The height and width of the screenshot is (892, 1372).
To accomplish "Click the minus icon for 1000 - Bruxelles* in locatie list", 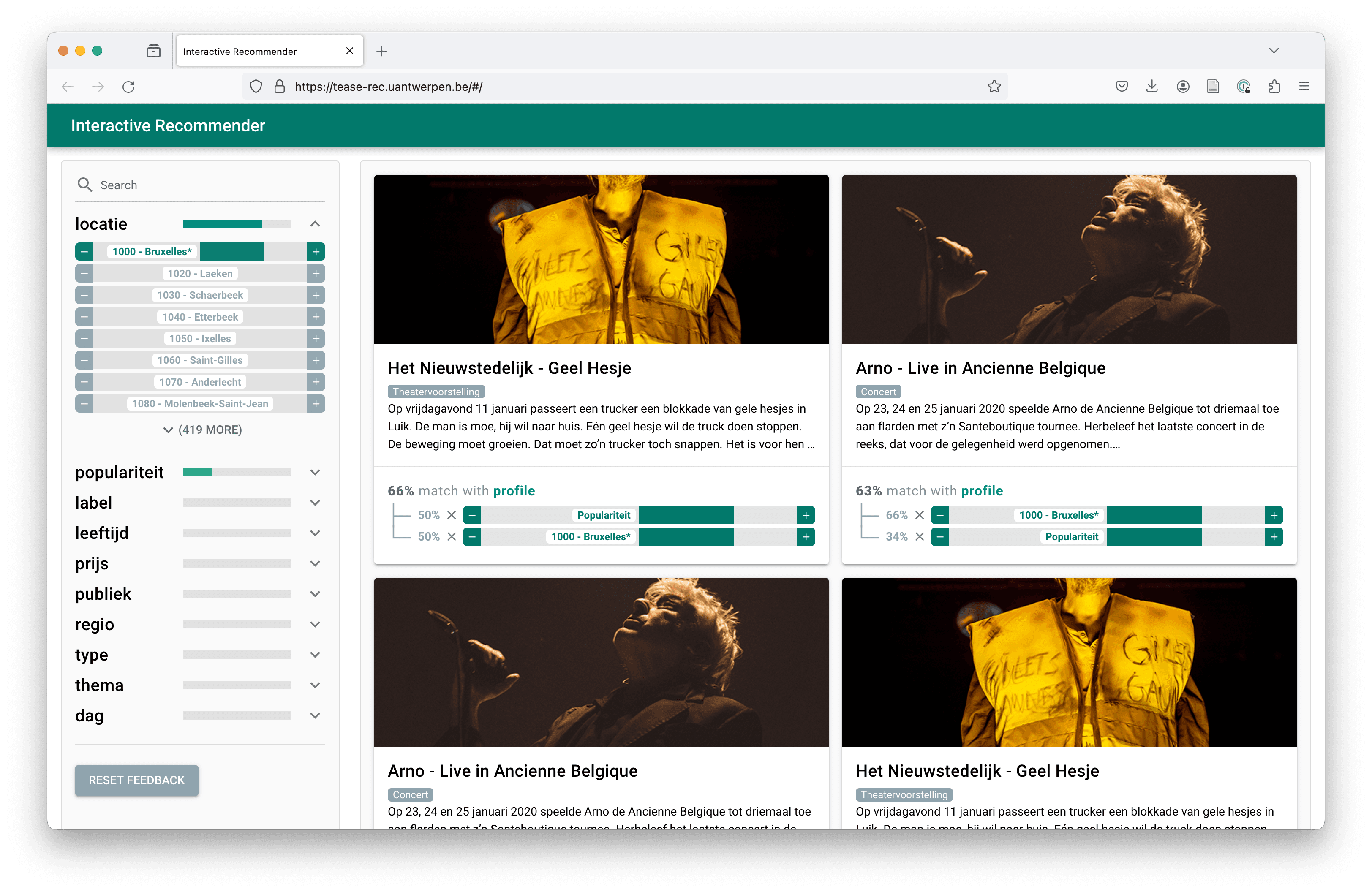I will (84, 252).
